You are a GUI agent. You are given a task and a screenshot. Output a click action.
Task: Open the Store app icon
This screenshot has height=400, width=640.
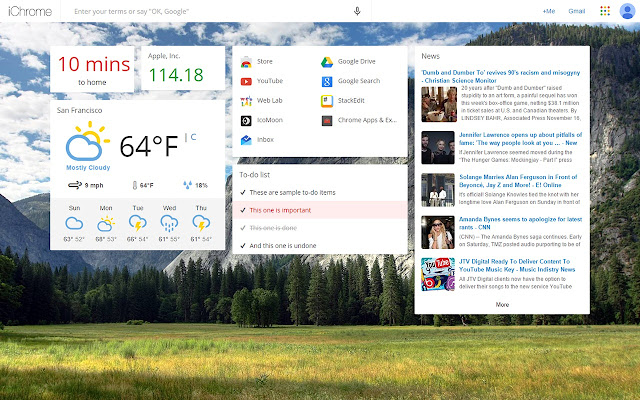[x=246, y=62]
